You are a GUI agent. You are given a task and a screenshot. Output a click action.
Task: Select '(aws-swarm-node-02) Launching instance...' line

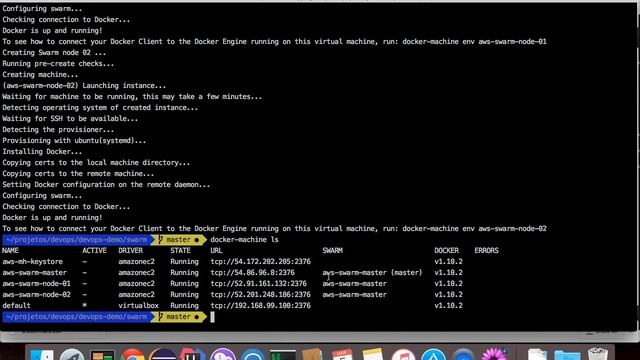pos(84,86)
